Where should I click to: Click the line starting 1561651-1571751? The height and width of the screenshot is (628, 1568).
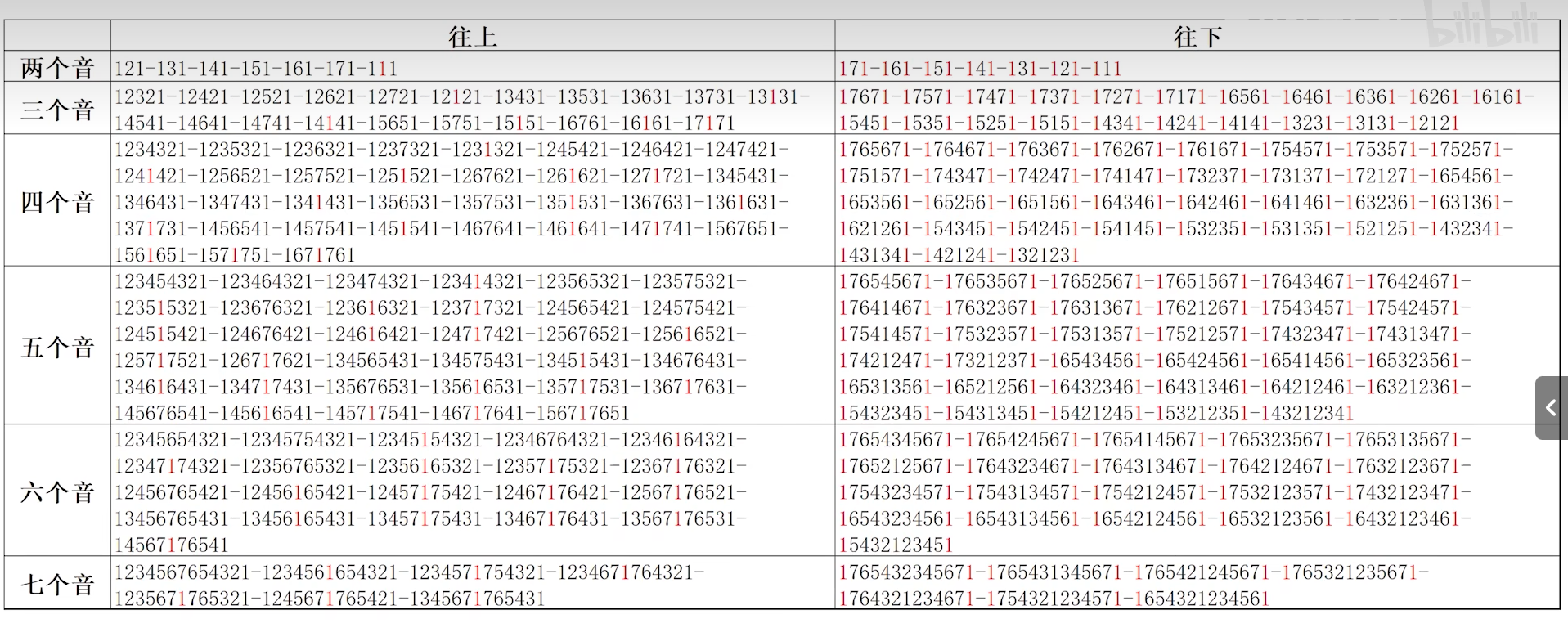pyautogui.click(x=235, y=254)
